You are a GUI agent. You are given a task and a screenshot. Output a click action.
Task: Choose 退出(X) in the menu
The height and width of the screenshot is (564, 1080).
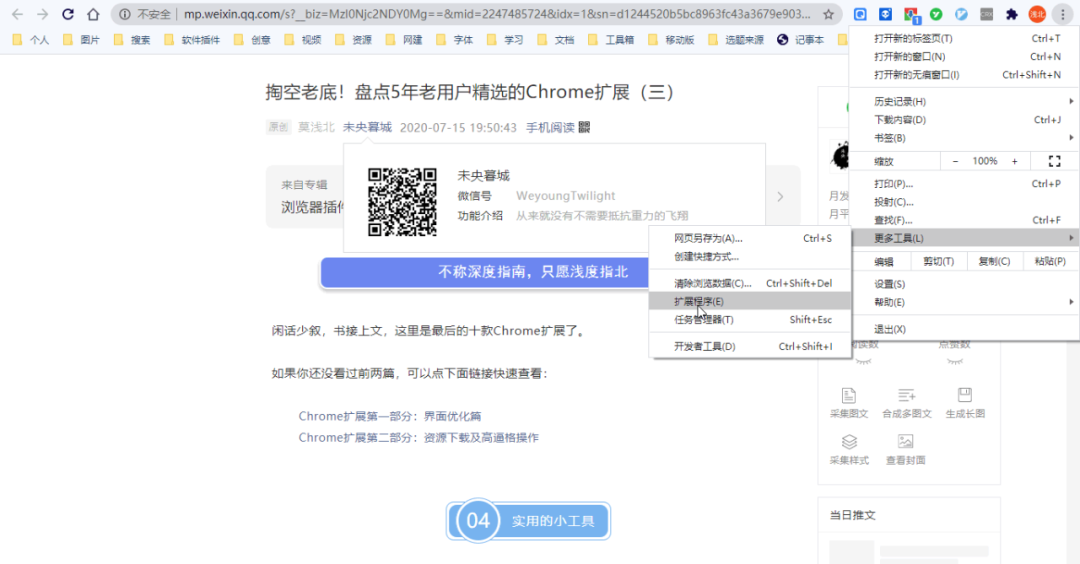pyautogui.click(x=964, y=329)
